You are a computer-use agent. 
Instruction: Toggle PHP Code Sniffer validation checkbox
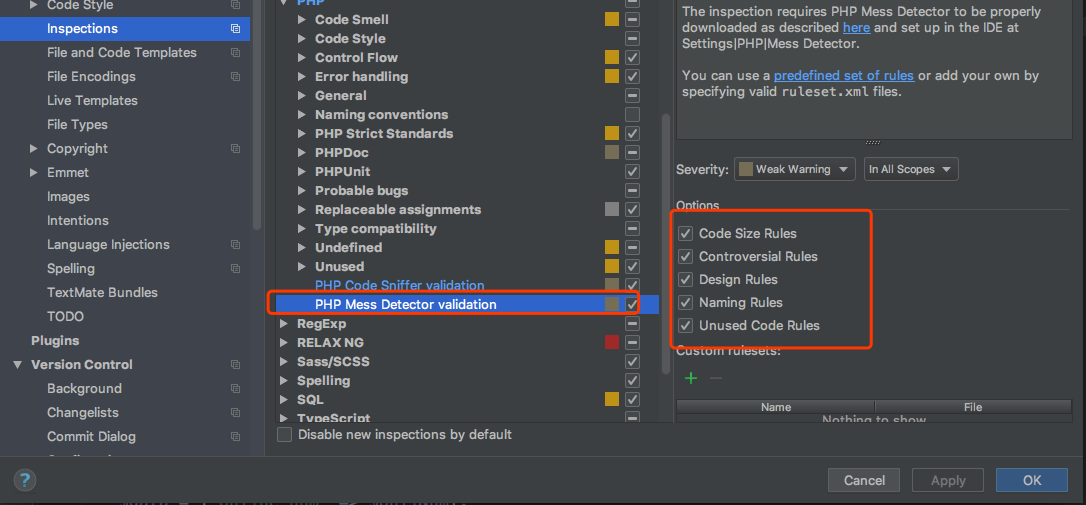[632, 285]
